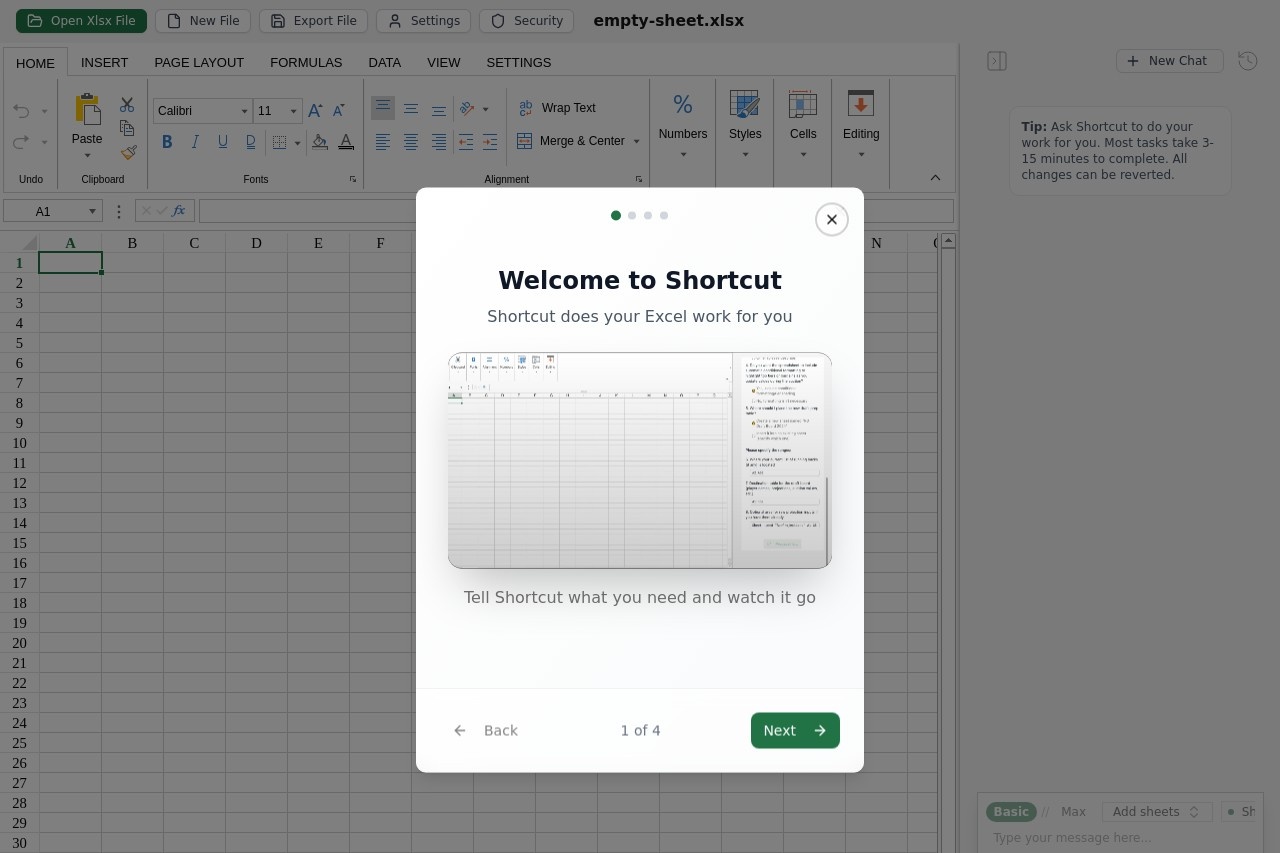This screenshot has width=1280, height=853.
Task: Click the Paste clipboard icon
Action: 87,110
